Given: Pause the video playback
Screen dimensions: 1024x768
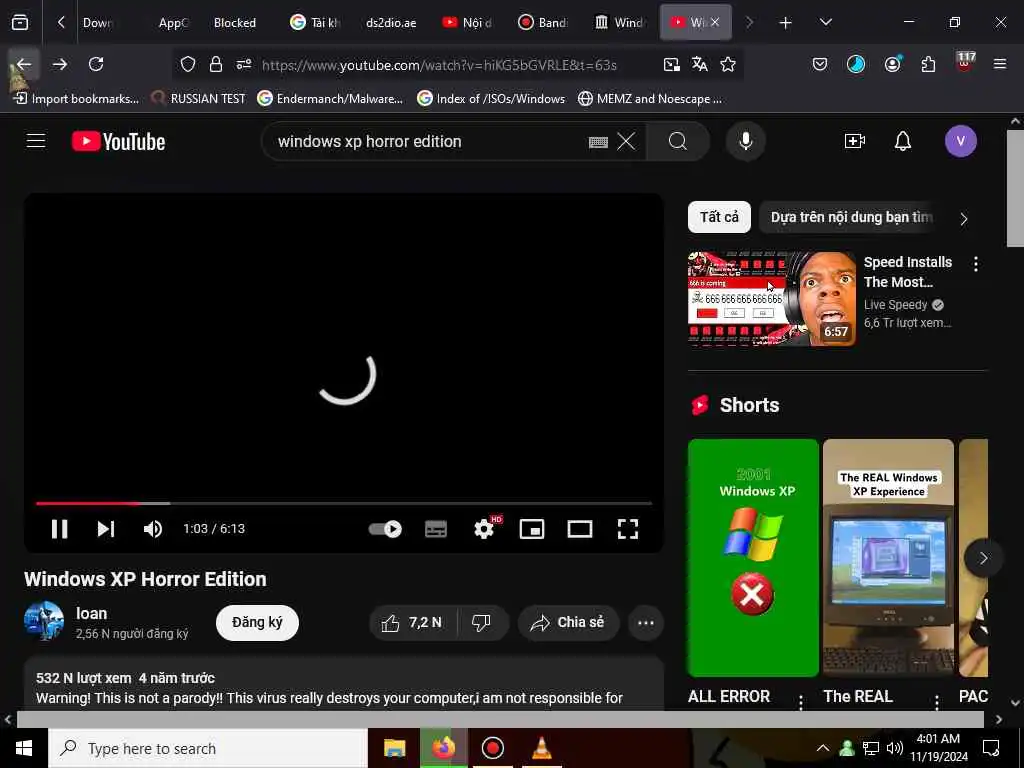Looking at the screenshot, I should tap(59, 528).
